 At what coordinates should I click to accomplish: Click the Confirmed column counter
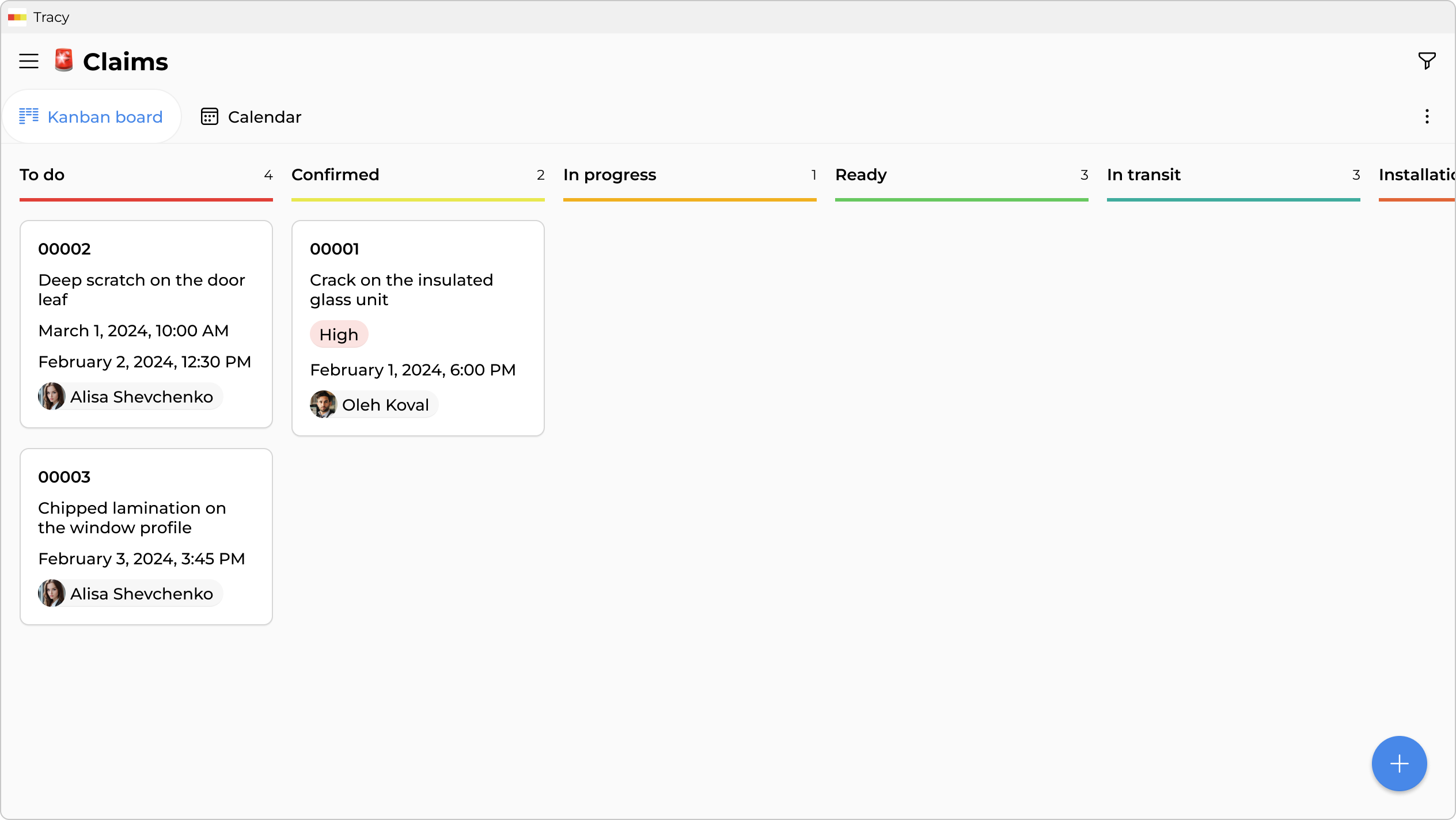tap(540, 174)
